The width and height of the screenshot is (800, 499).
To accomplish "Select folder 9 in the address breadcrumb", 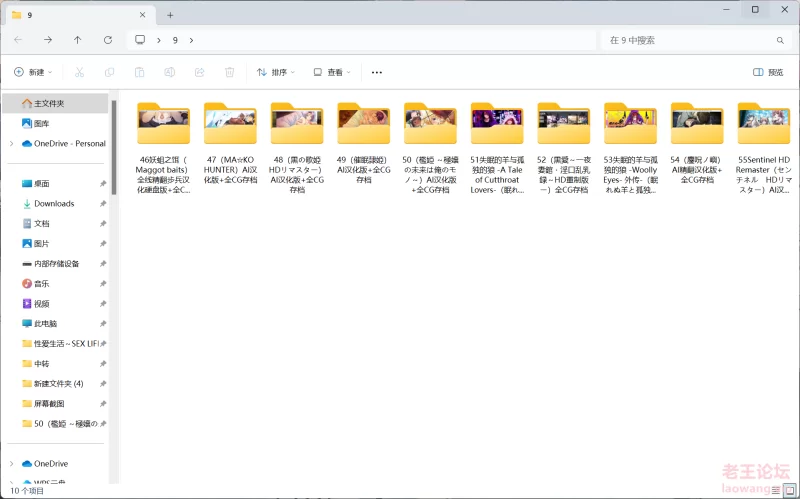I will [175, 40].
